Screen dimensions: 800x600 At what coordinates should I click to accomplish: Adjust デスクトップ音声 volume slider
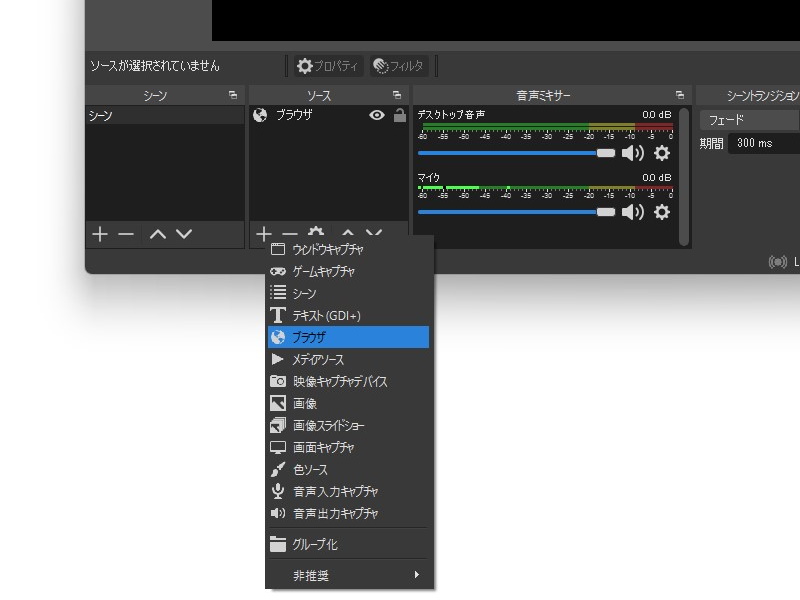[x=516, y=153]
